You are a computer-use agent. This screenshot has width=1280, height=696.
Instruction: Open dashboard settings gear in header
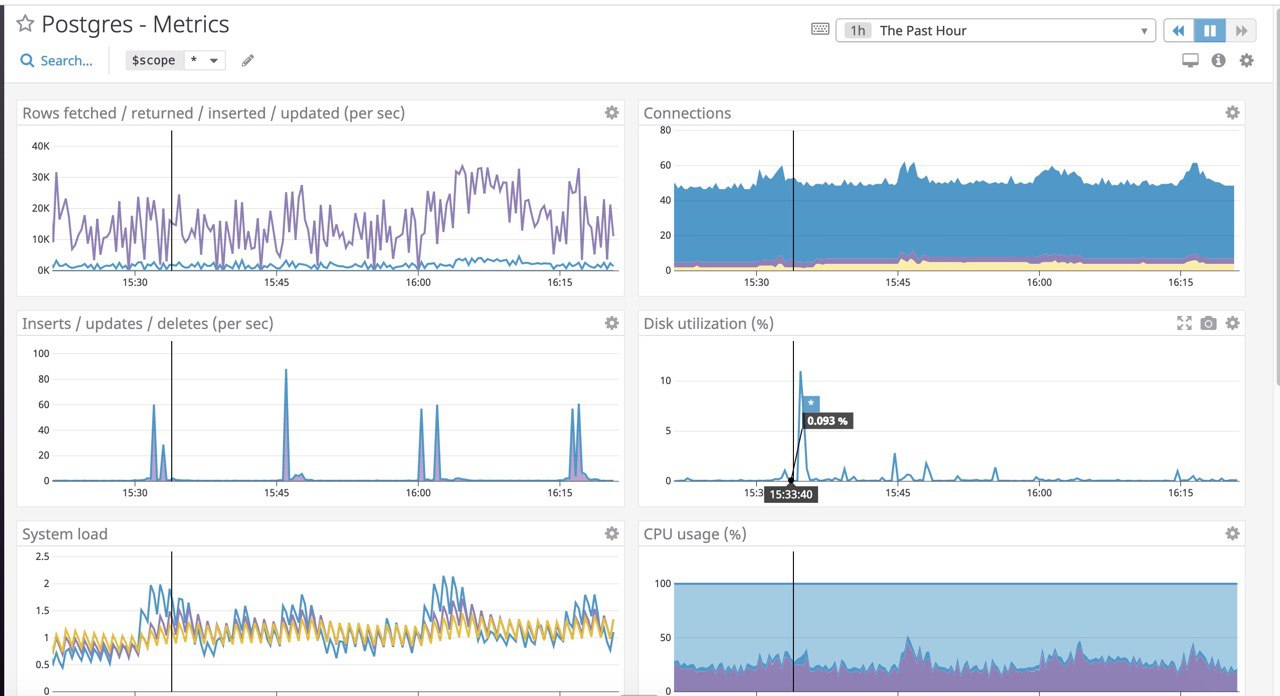(x=1246, y=60)
